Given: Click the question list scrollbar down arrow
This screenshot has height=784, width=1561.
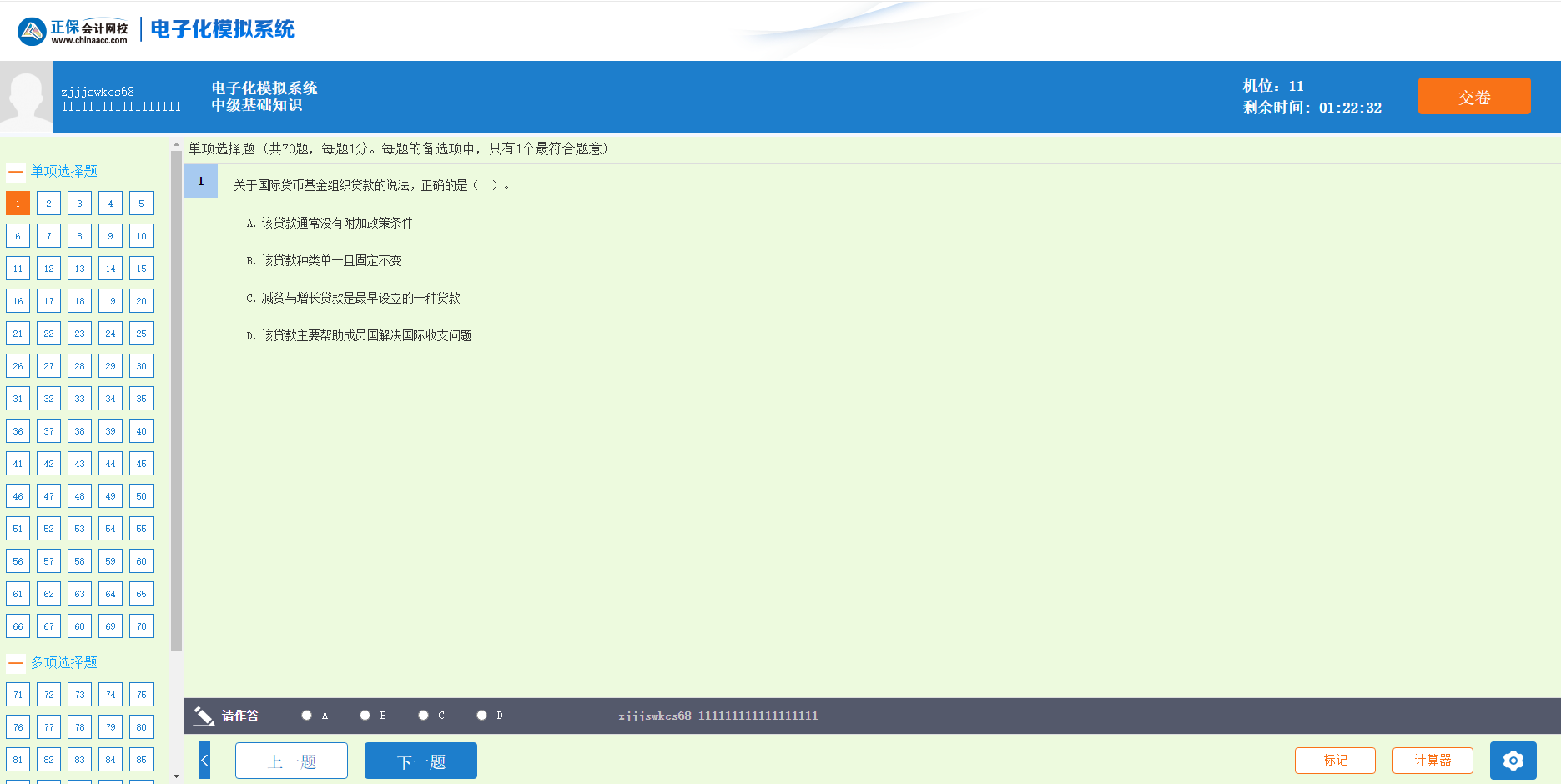Looking at the screenshot, I should tap(176, 776).
